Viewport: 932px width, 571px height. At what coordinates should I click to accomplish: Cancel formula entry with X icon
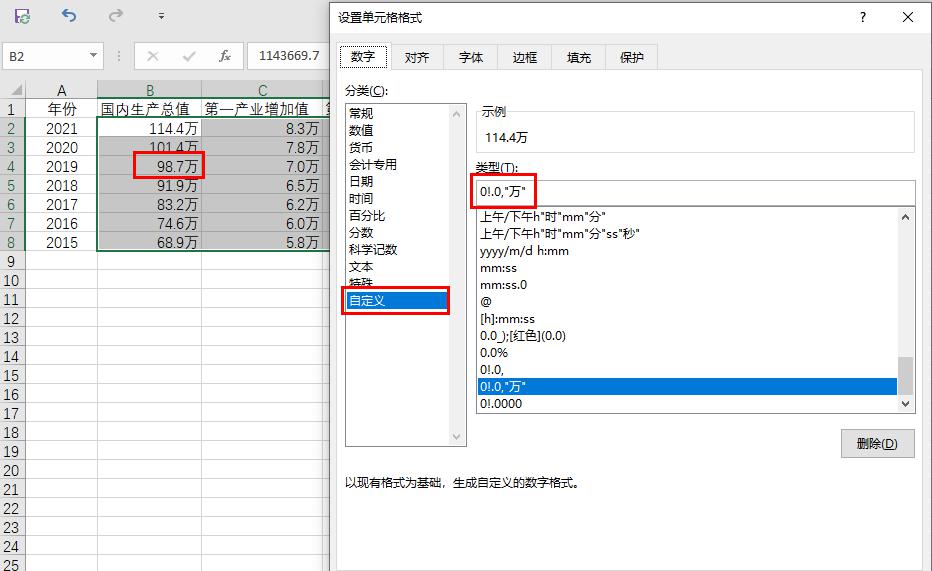point(153,56)
